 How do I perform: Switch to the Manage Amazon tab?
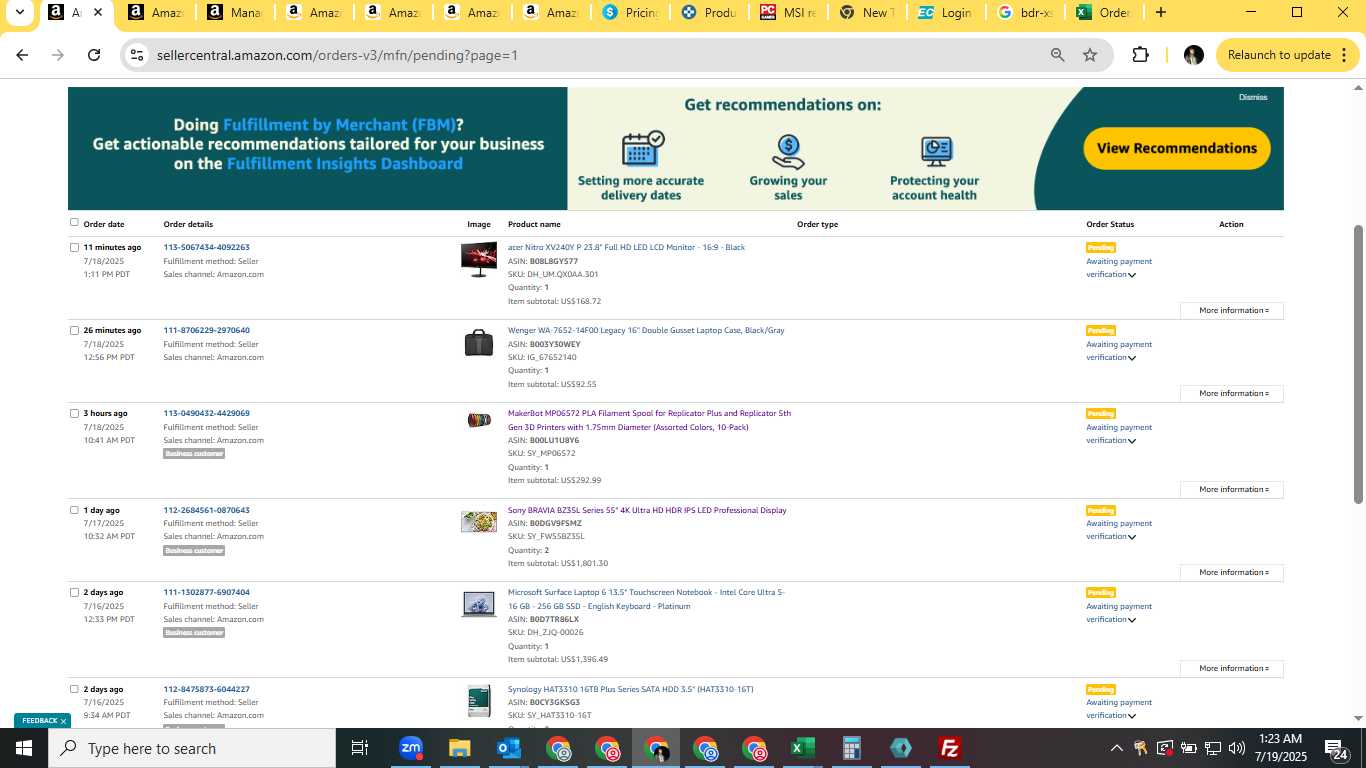[x=236, y=13]
